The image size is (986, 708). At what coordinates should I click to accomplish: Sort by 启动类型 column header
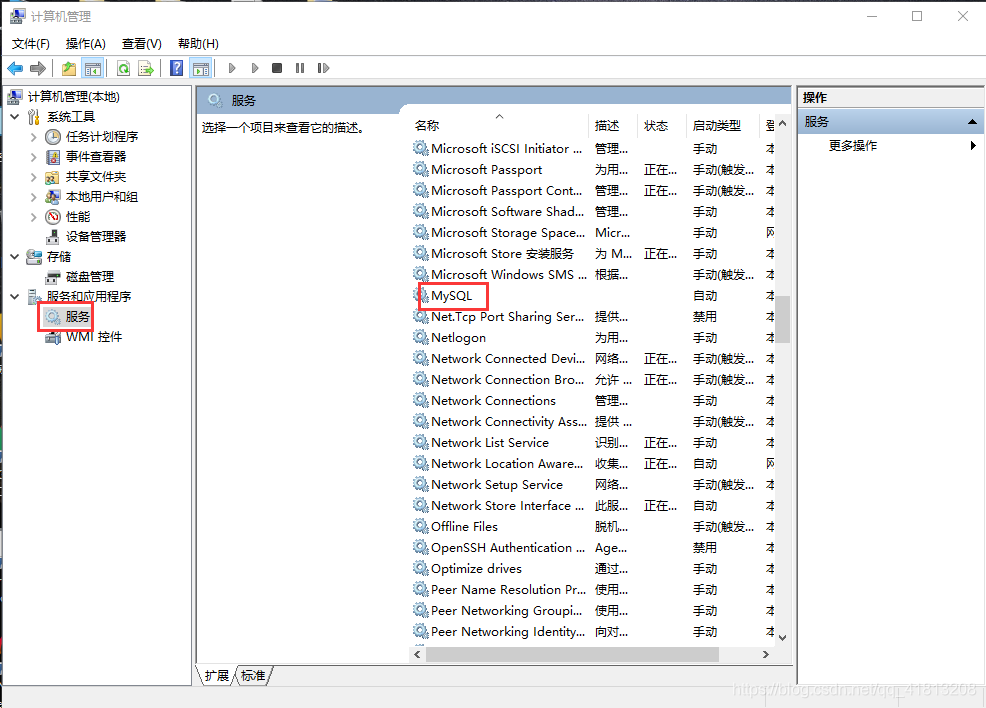click(x=723, y=126)
